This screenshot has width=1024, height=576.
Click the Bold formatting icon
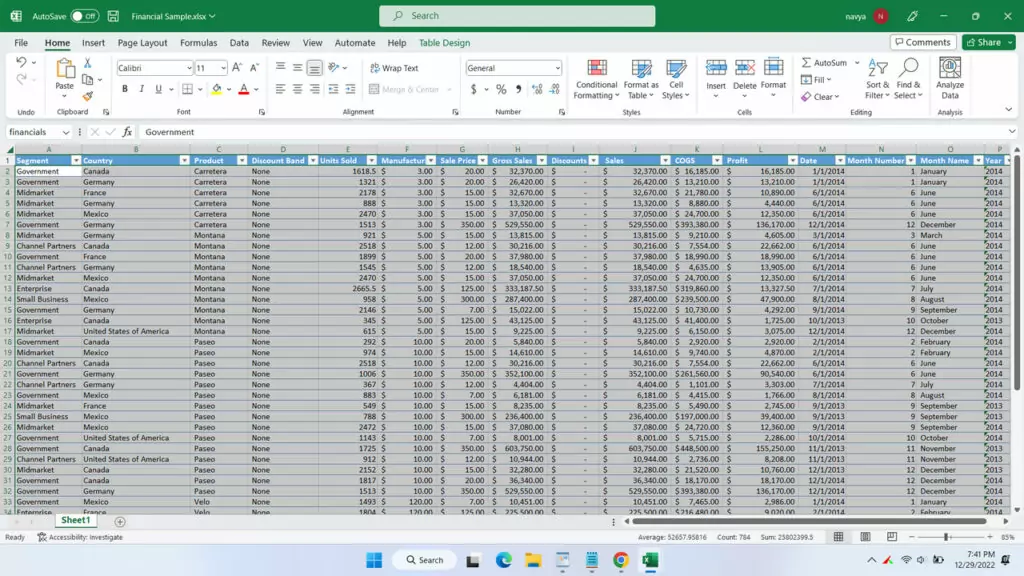point(124,89)
